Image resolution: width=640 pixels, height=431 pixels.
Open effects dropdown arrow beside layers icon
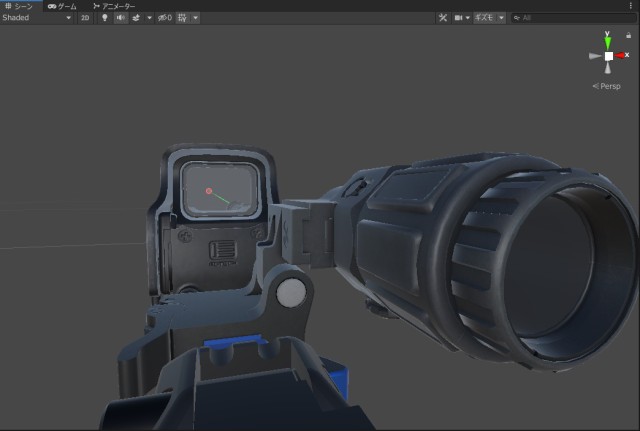tap(149, 18)
